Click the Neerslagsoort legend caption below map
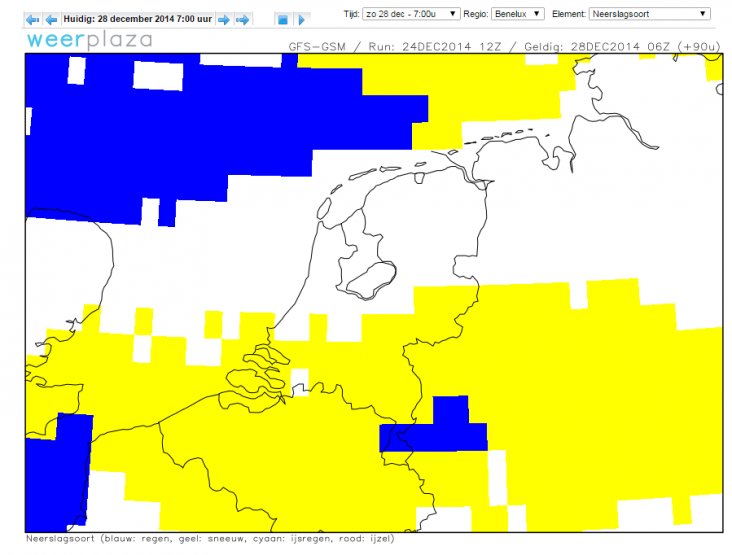Image resolution: width=732 pixels, height=555 pixels. (x=210, y=539)
